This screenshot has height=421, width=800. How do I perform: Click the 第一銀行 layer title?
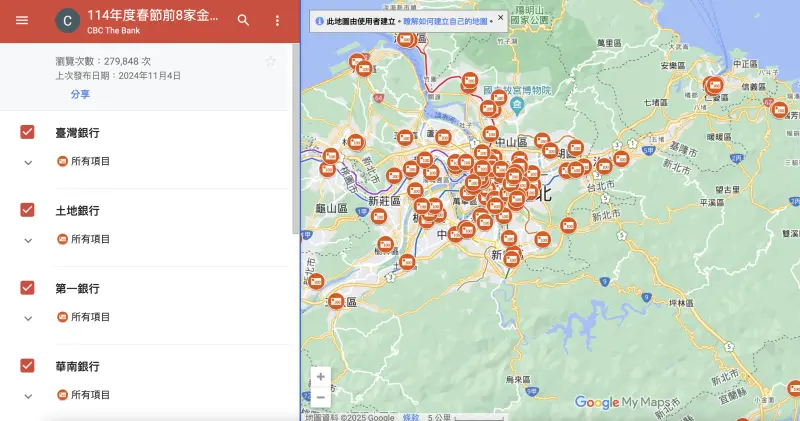78,289
